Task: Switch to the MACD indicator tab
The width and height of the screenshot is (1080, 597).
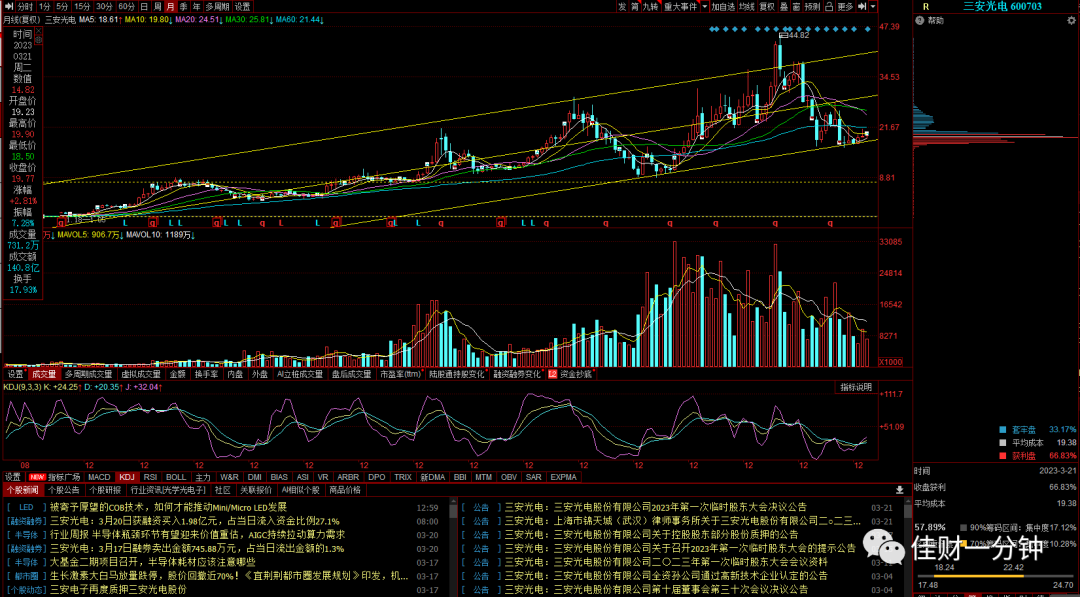Action: [x=99, y=476]
